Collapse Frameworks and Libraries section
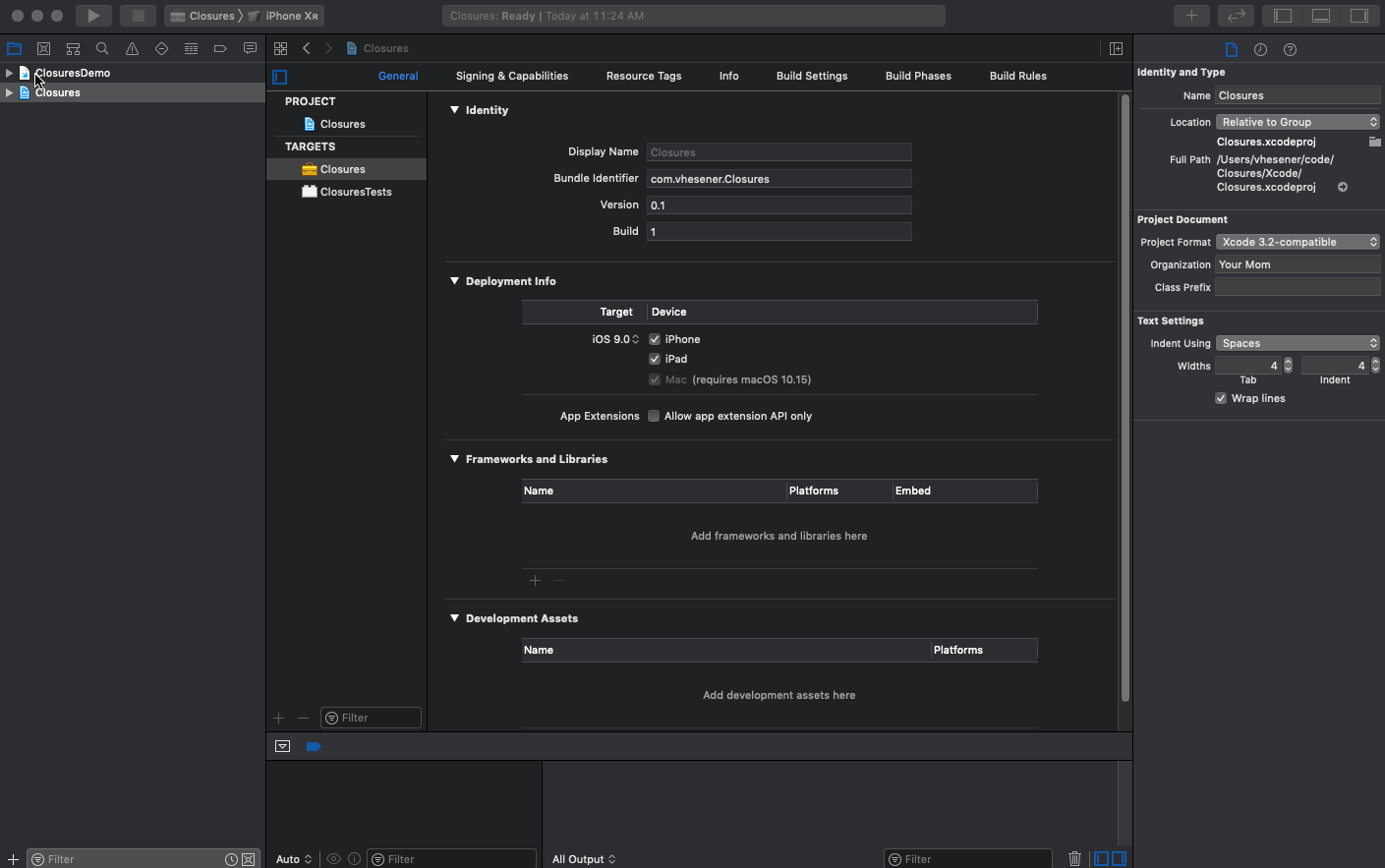Screen dimensions: 1385x868 454,459
